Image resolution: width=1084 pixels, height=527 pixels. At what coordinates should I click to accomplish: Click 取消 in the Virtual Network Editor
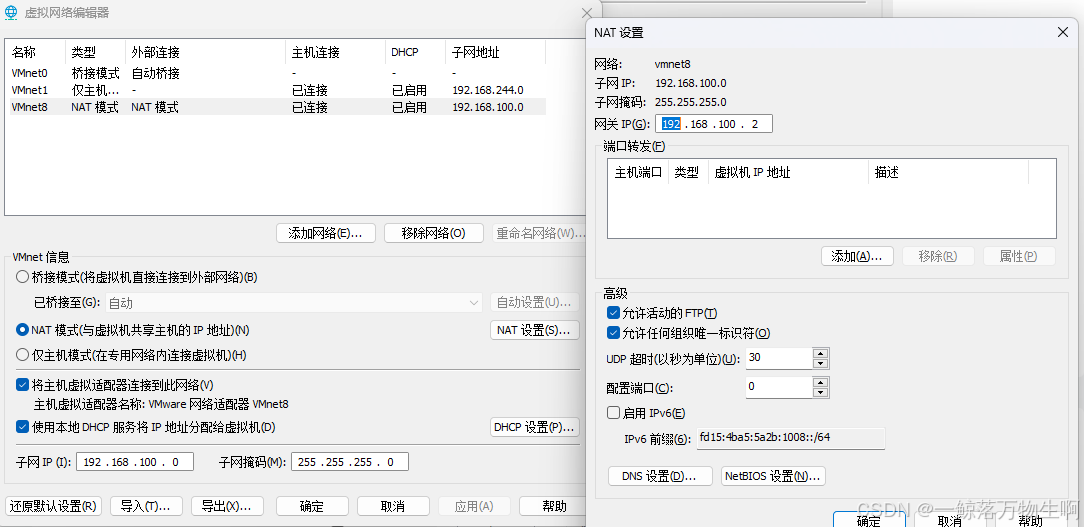point(393,506)
